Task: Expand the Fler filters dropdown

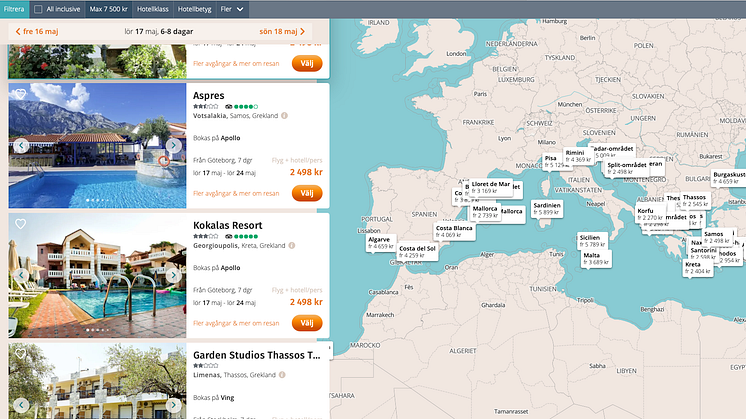Action: point(232,9)
